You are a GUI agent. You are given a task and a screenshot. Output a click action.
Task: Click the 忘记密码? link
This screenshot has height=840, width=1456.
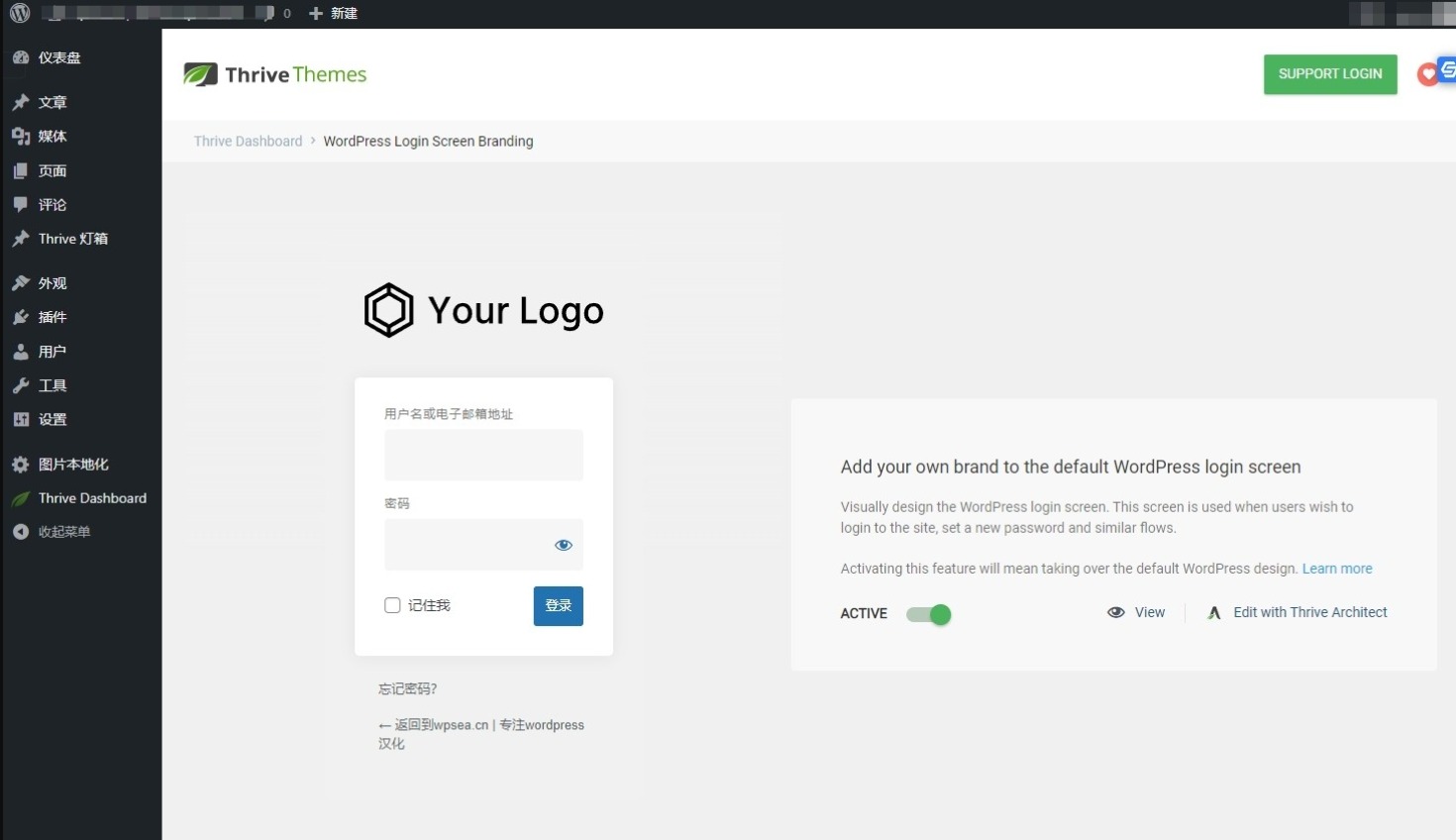(407, 689)
